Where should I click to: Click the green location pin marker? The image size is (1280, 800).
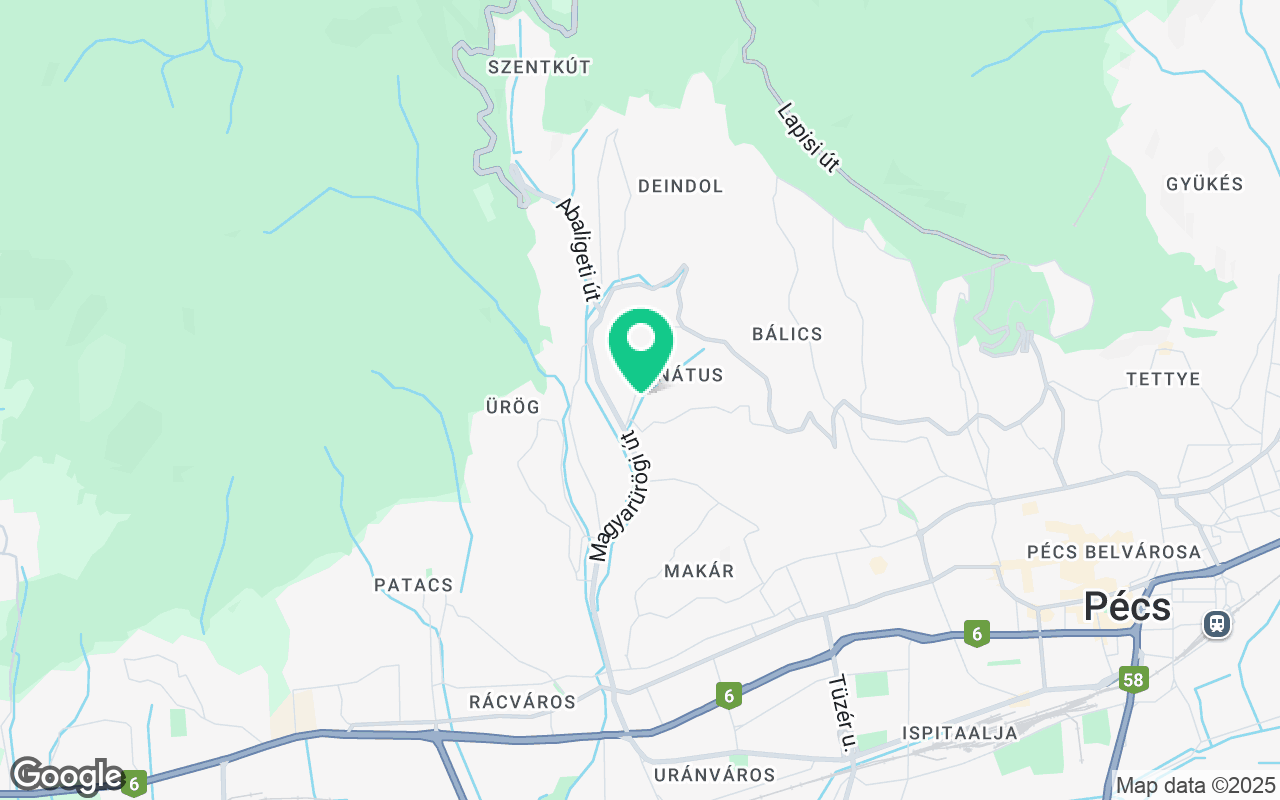640,350
